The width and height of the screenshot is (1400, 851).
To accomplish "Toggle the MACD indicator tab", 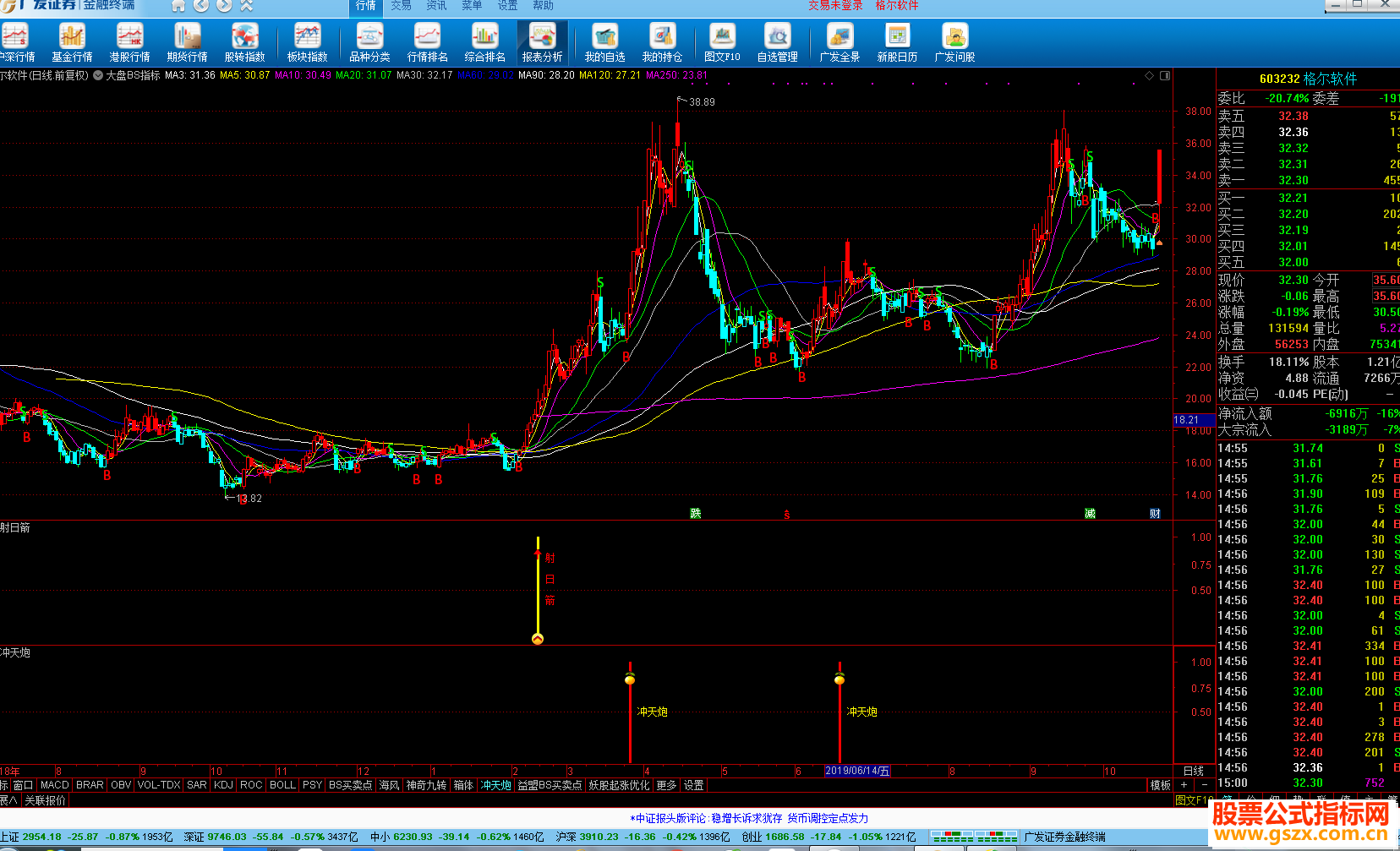I will tap(54, 785).
